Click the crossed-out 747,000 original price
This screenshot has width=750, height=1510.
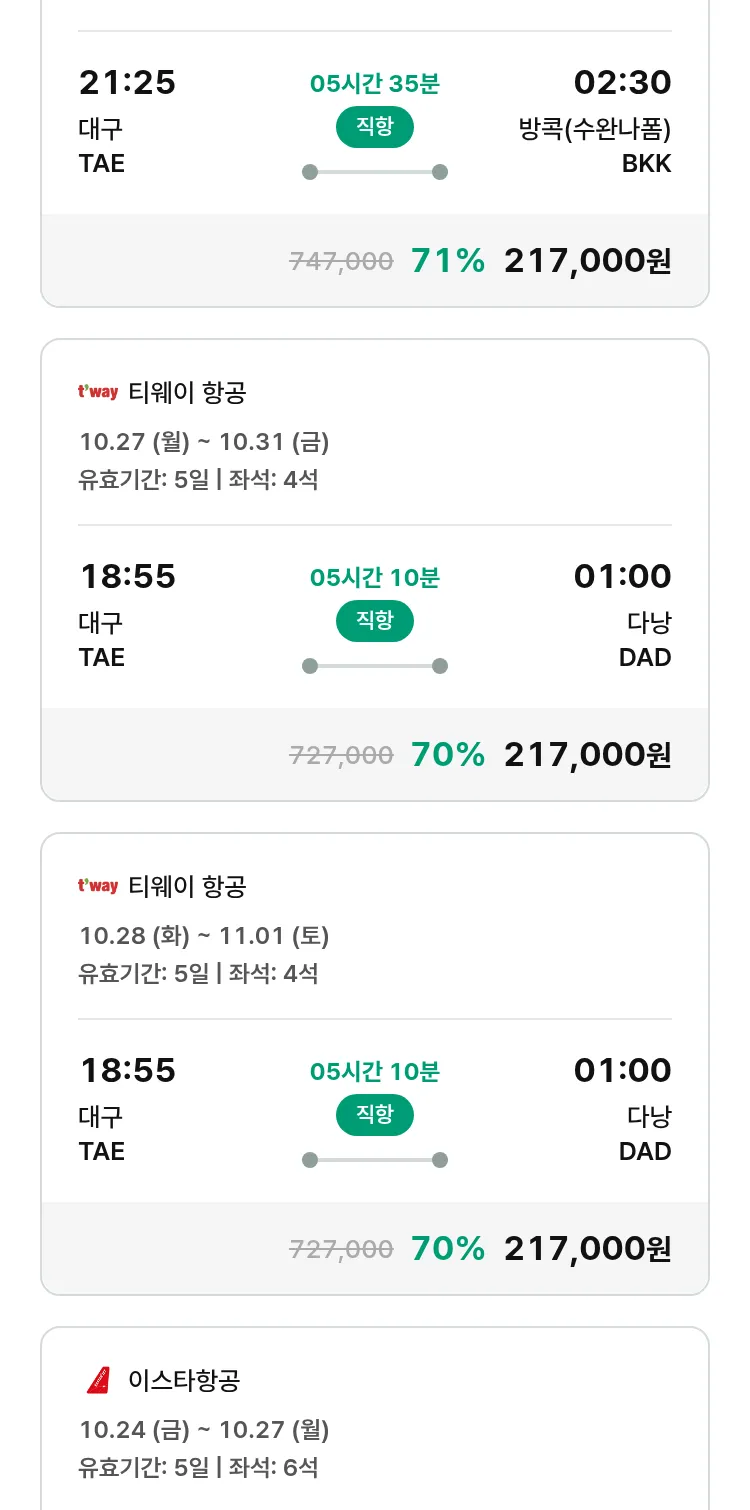(x=341, y=262)
